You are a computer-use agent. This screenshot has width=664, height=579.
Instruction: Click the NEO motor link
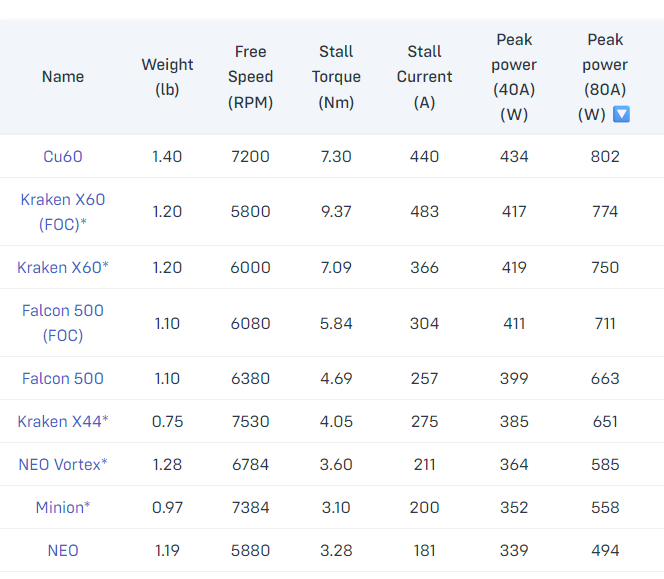click(x=63, y=551)
